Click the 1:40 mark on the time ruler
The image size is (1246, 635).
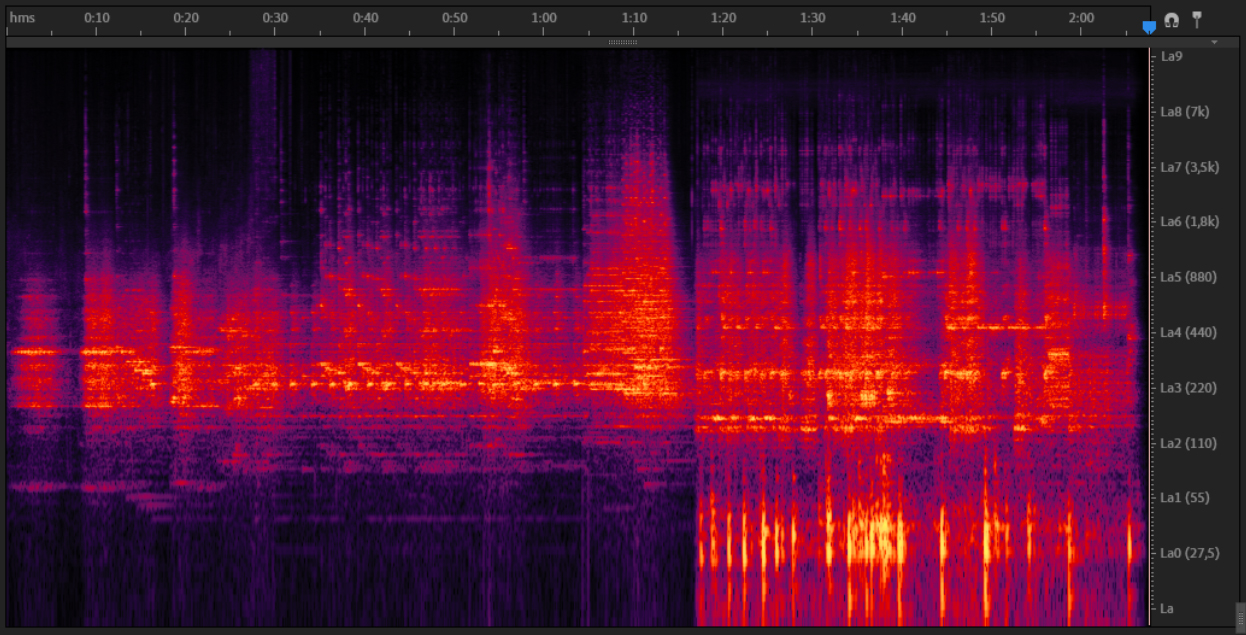tap(902, 18)
